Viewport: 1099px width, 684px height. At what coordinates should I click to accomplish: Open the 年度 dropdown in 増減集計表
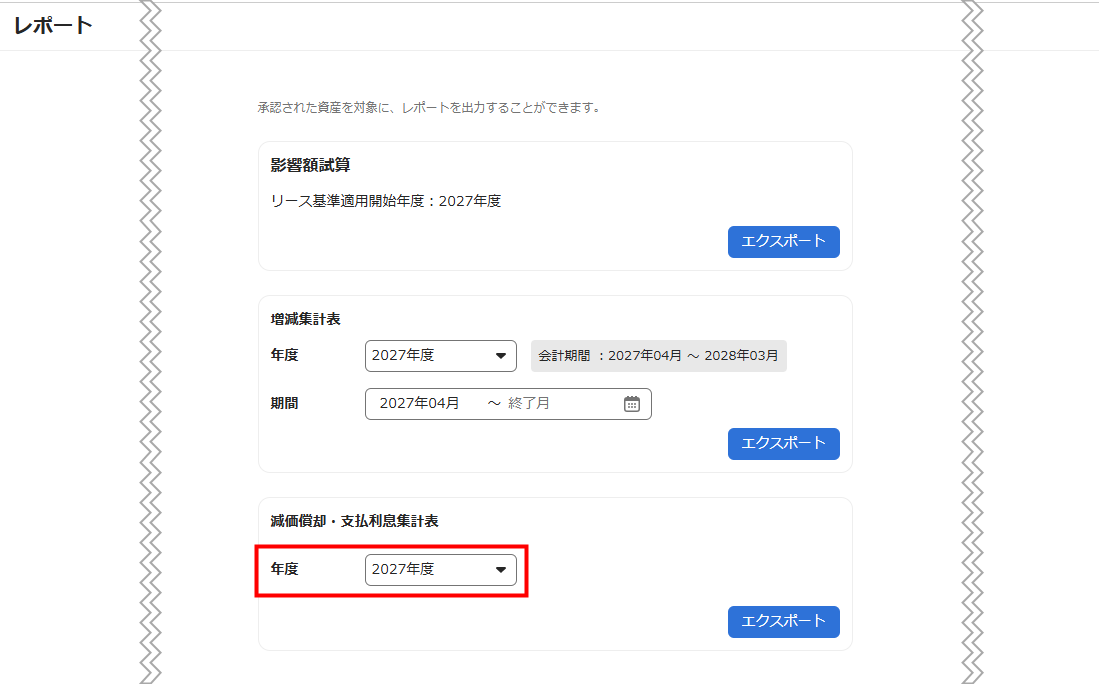[440, 356]
